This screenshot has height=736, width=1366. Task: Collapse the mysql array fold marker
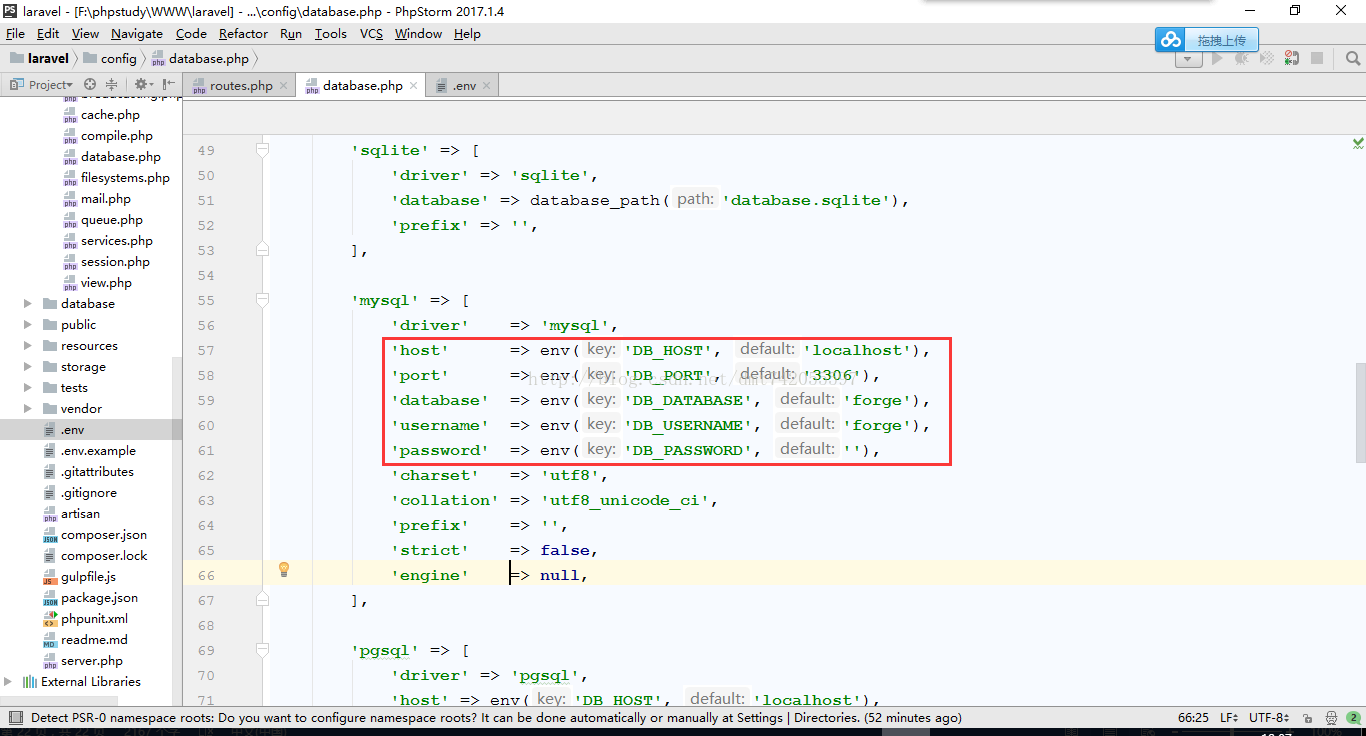point(263,299)
